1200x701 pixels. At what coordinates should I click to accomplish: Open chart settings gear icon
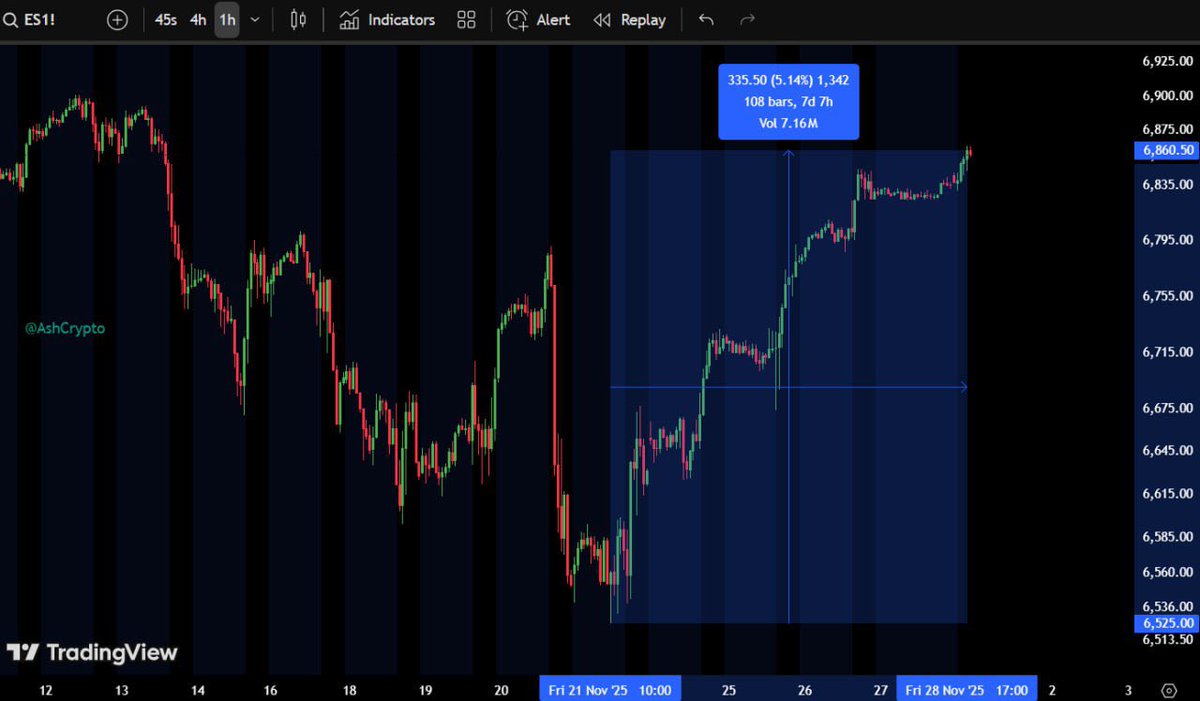coord(1169,690)
